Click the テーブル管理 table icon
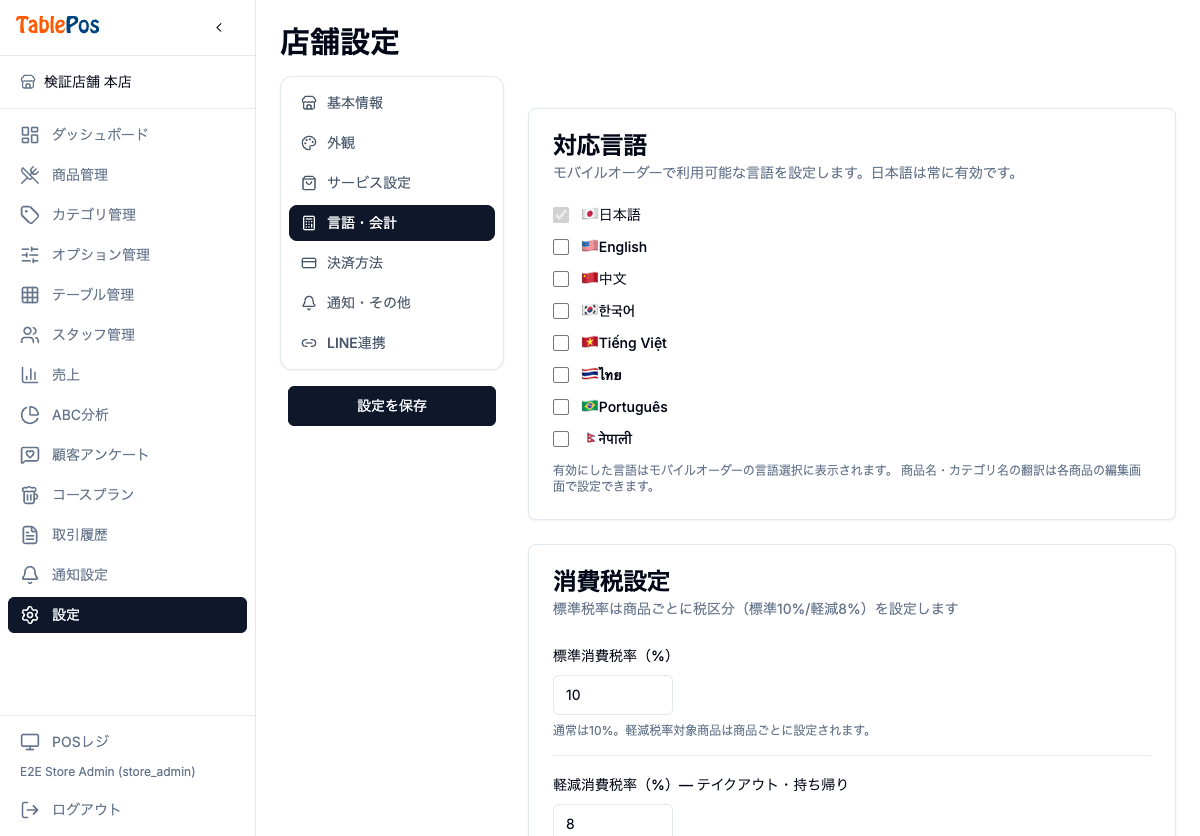1200x836 pixels. coord(30,295)
